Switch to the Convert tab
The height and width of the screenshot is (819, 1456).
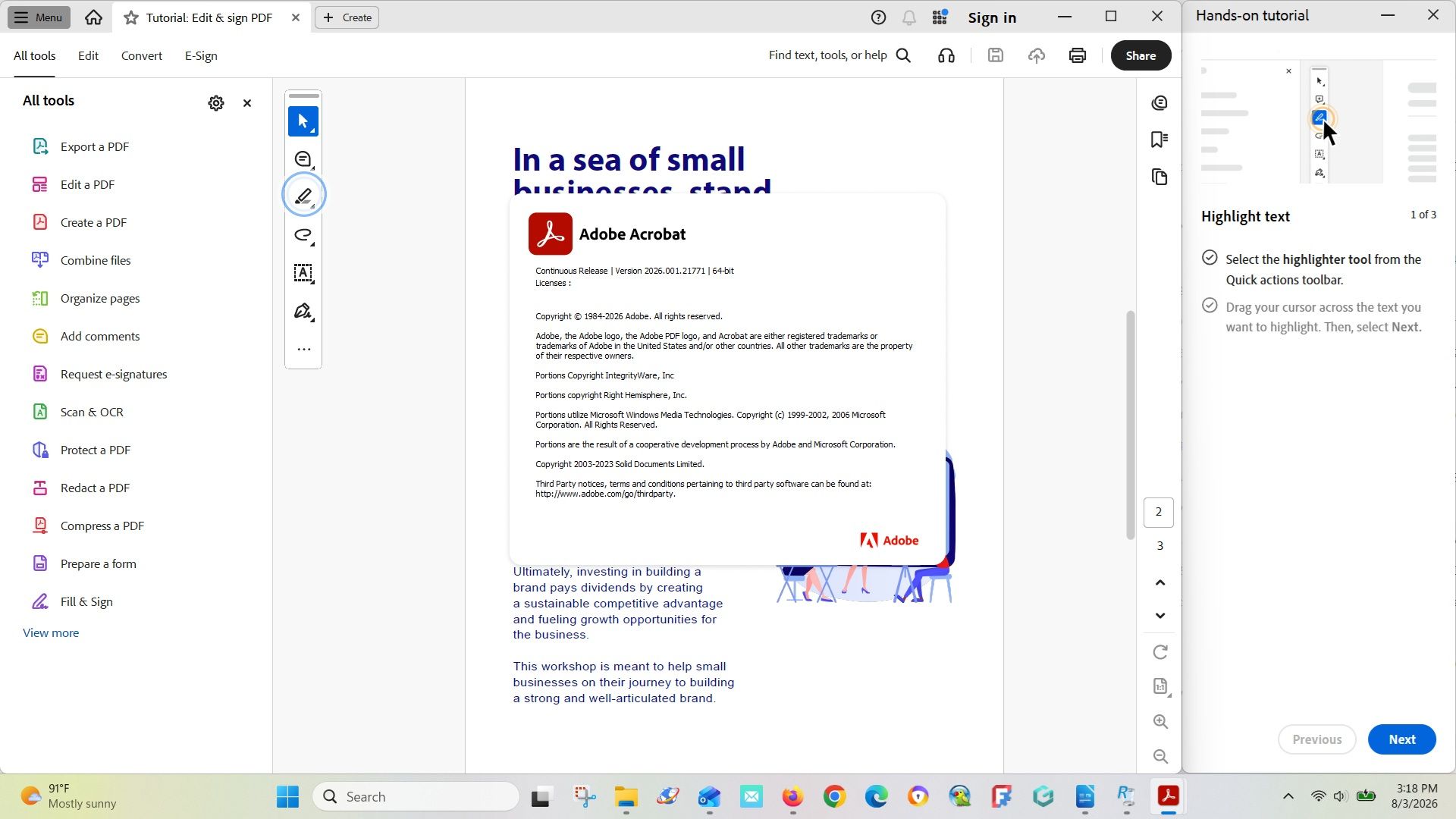tap(142, 55)
